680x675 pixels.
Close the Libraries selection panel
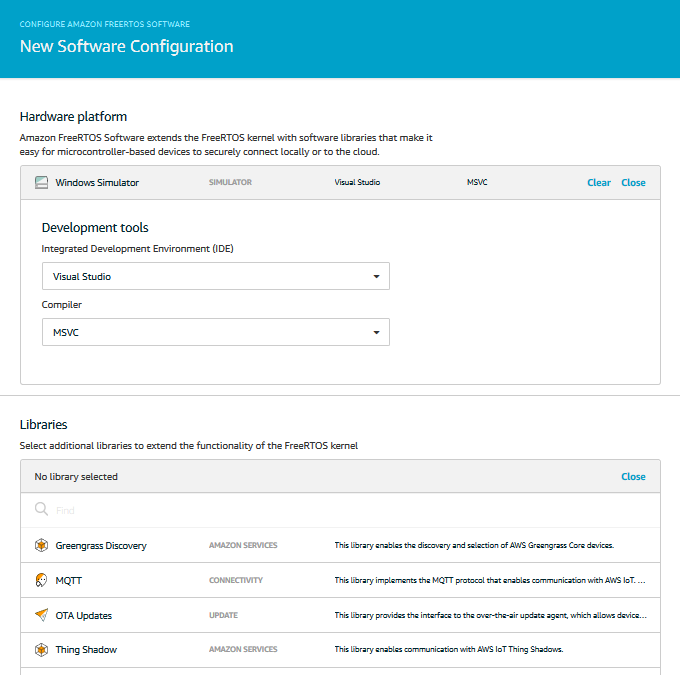coord(633,477)
